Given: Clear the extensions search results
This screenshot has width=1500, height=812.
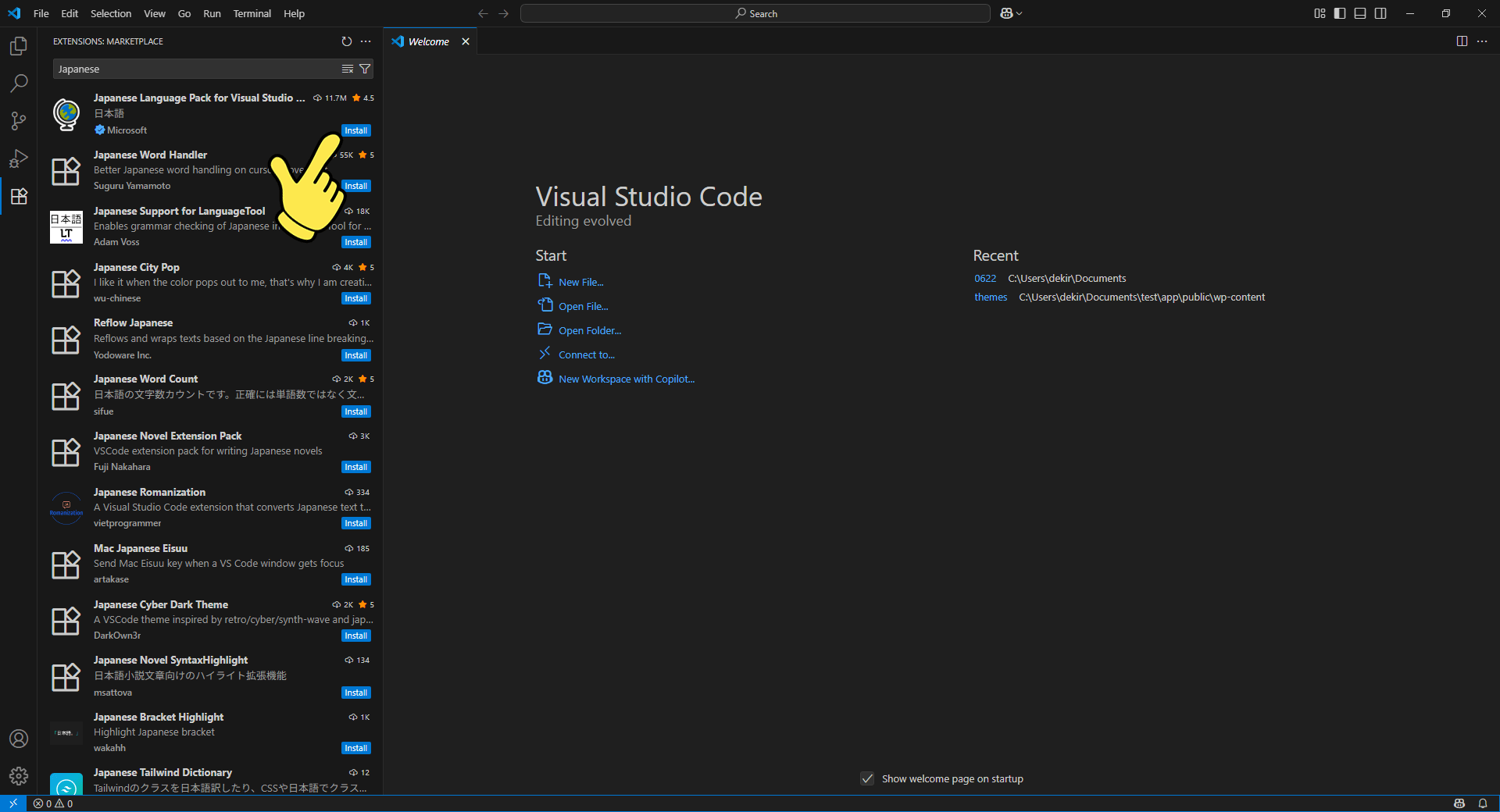Looking at the screenshot, I should [348, 69].
